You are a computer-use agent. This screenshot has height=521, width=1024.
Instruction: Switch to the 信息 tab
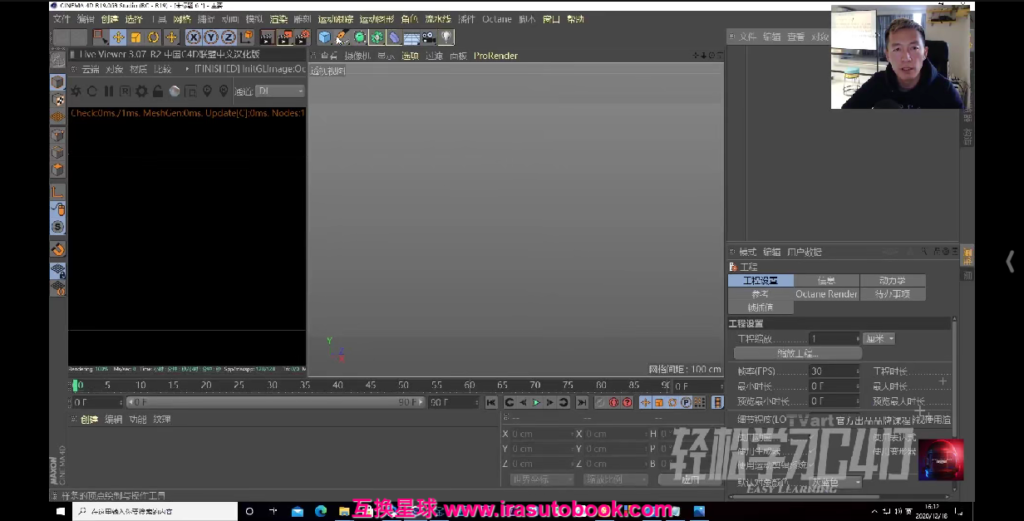pyautogui.click(x=826, y=281)
